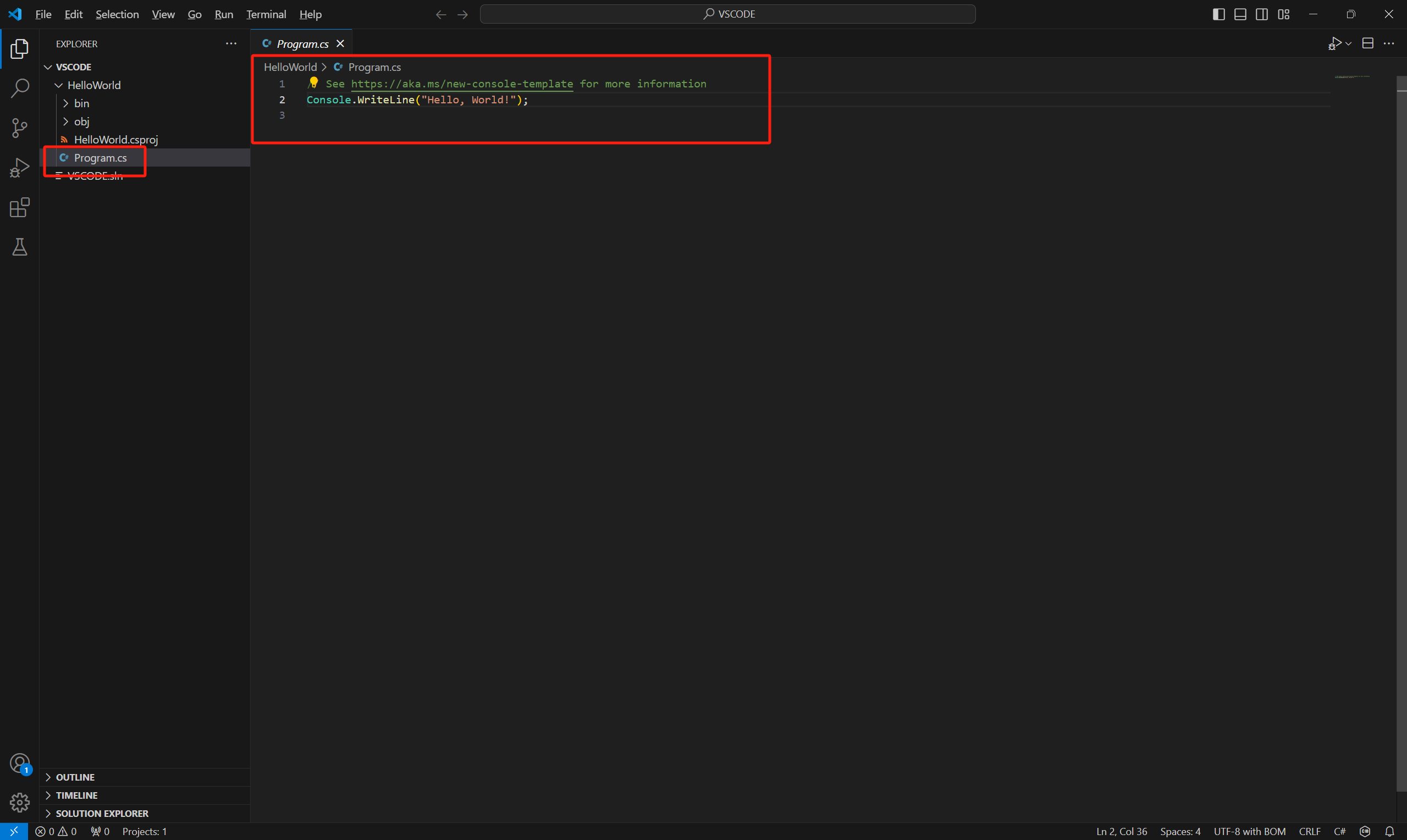Change end of line sequence CRLF
1407x840 pixels.
coord(1310,832)
